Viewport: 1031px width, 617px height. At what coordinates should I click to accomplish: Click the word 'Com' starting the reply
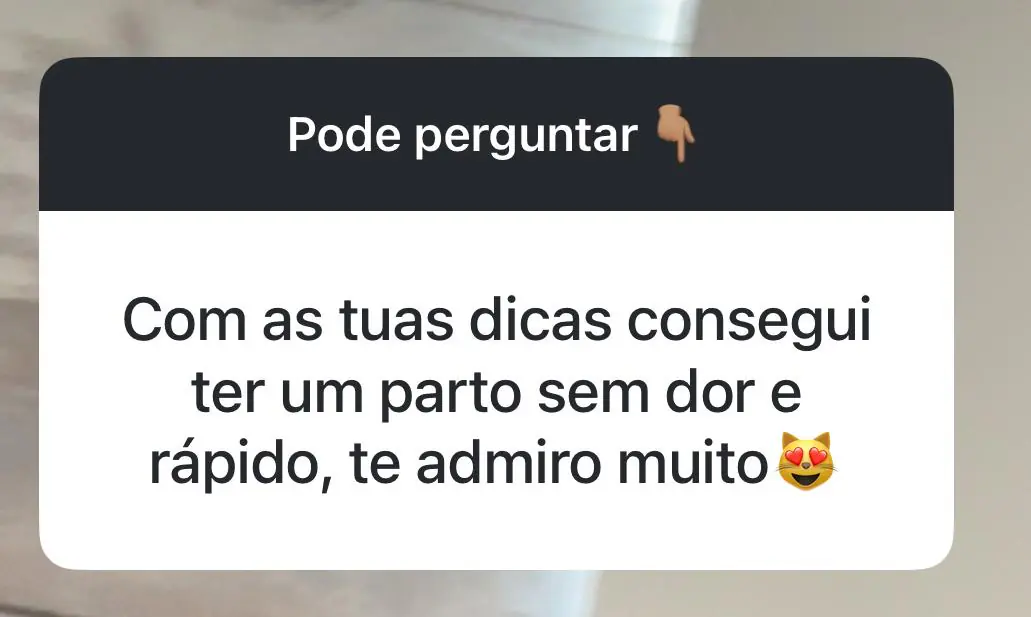point(185,320)
